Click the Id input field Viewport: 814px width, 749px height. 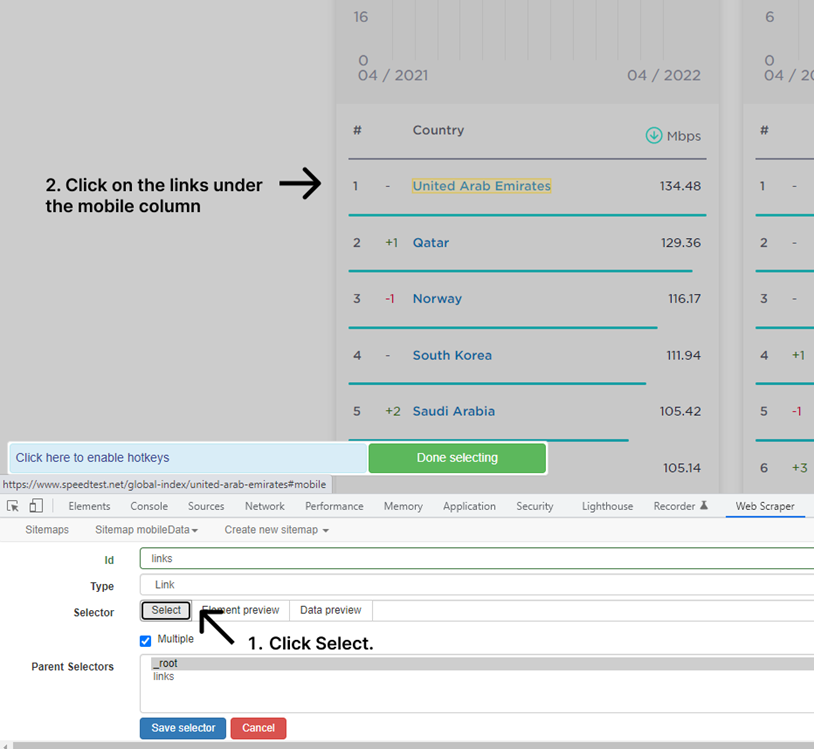(477, 559)
